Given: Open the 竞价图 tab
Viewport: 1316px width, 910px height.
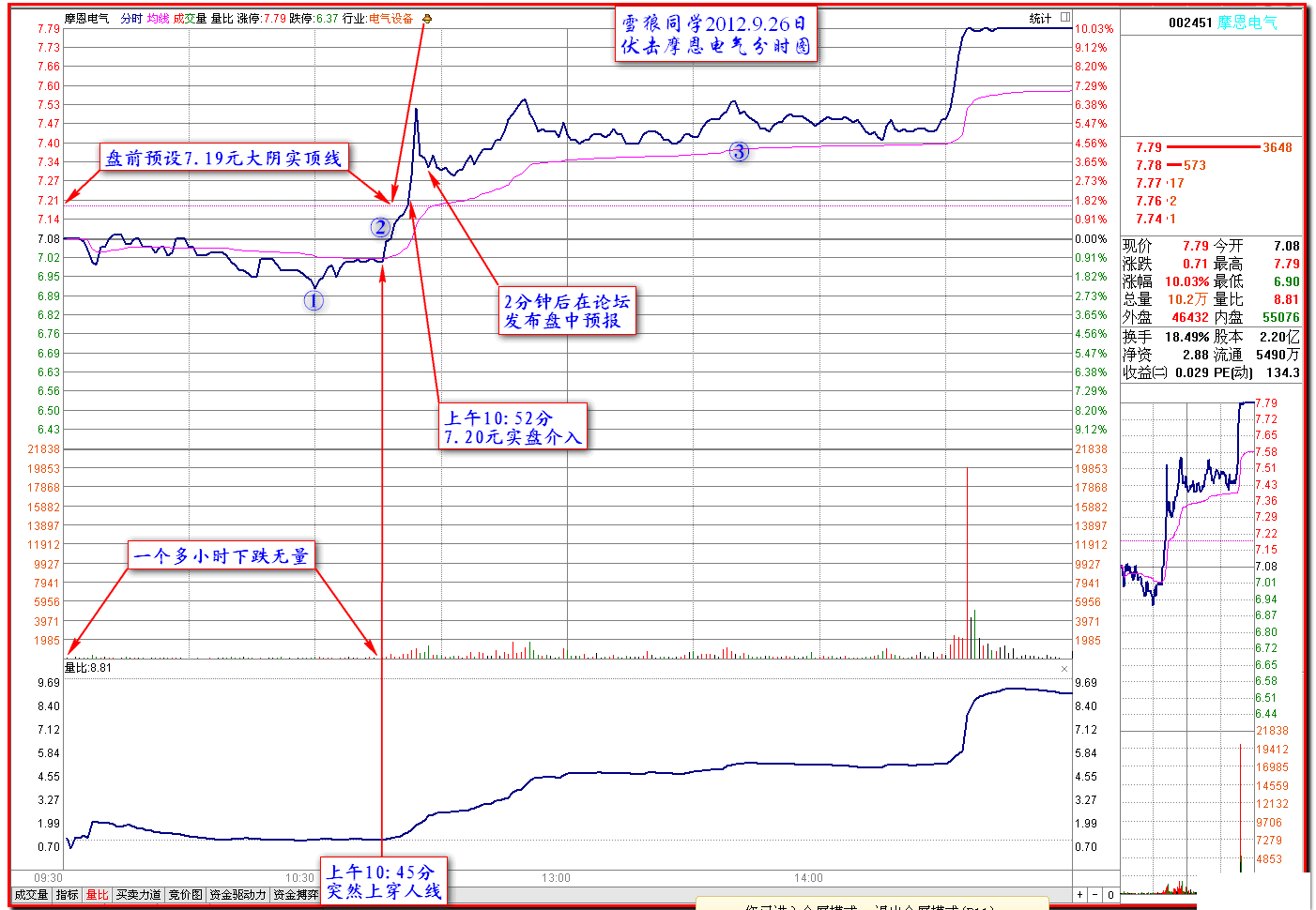Looking at the screenshot, I should [185, 895].
